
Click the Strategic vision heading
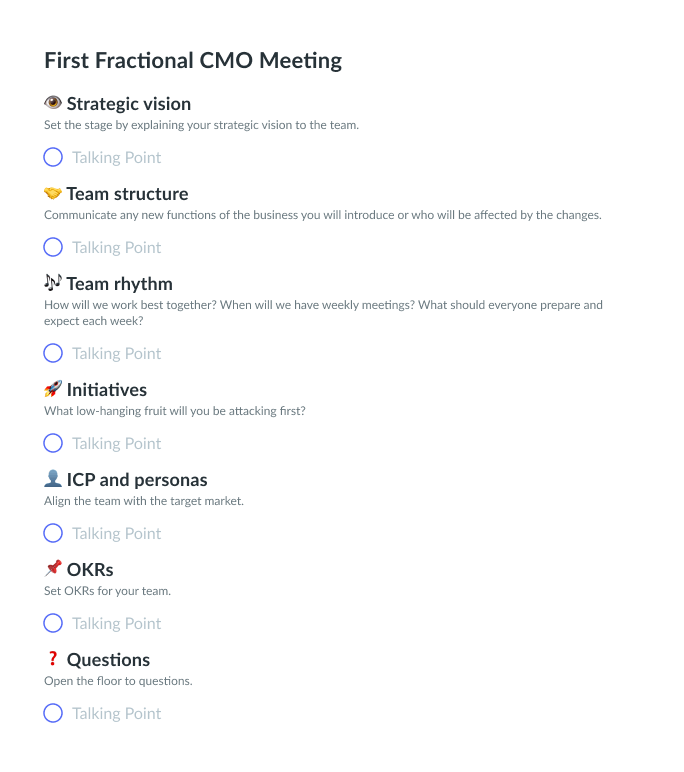[128, 103]
